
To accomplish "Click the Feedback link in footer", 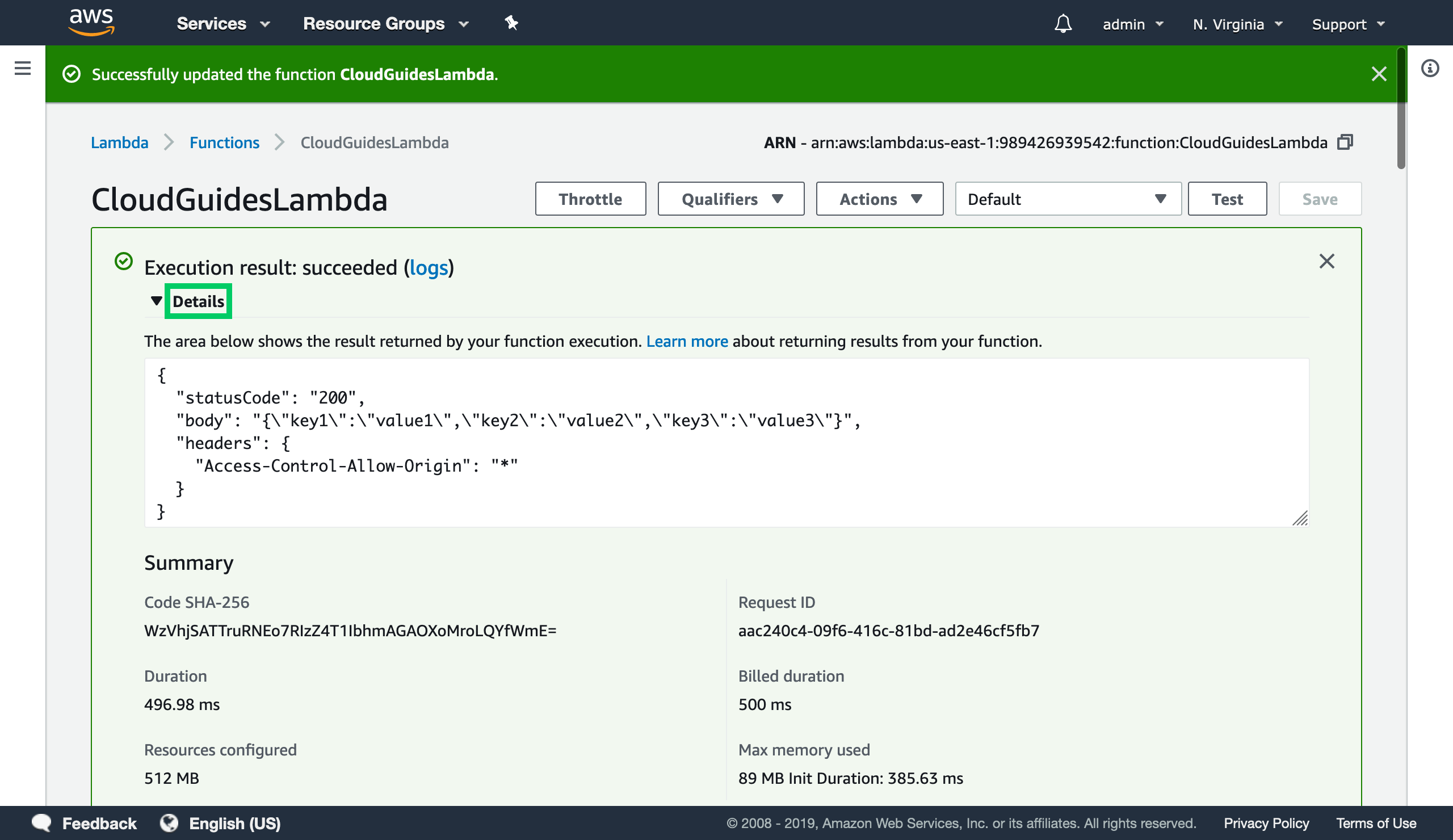I will (99, 823).
